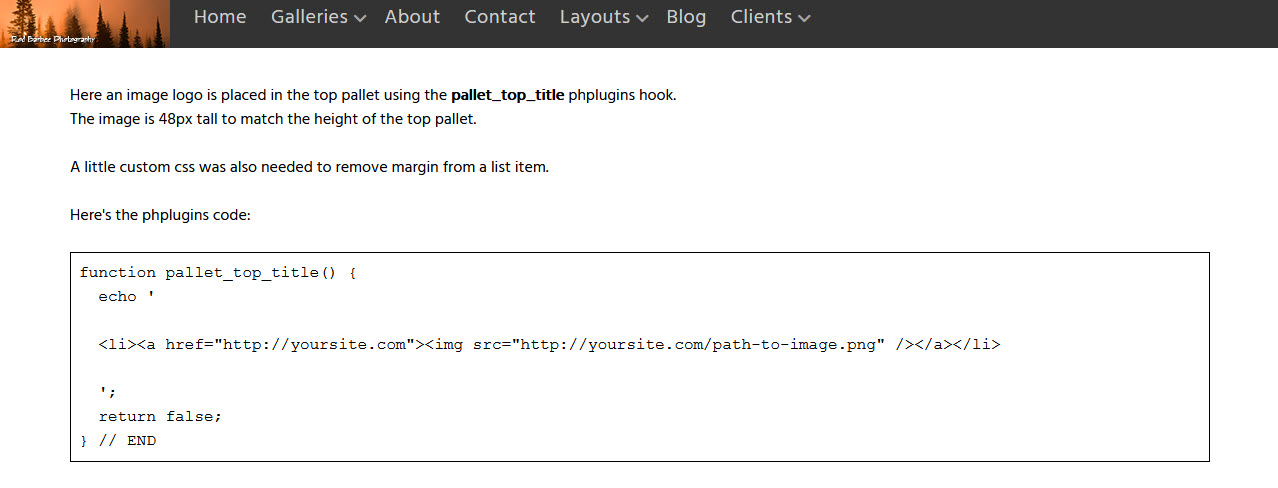This screenshot has height=488, width=1278.
Task: Click the Galleries menu label
Action: pyautogui.click(x=309, y=17)
